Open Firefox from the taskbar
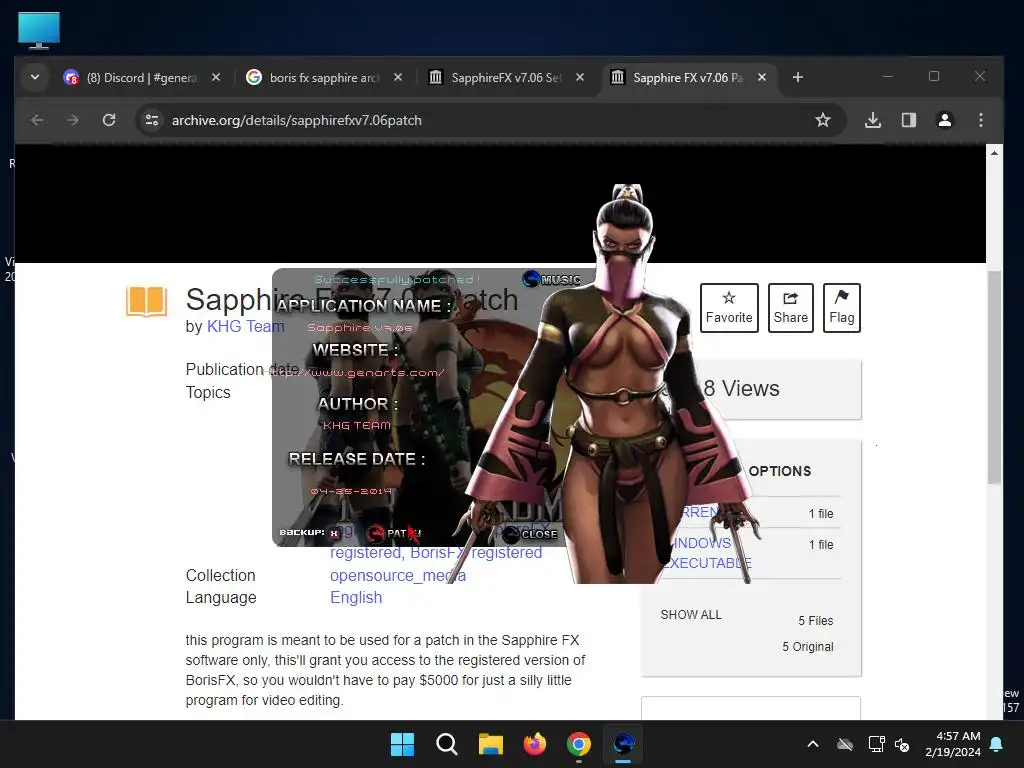The image size is (1024, 768). pyautogui.click(x=534, y=744)
